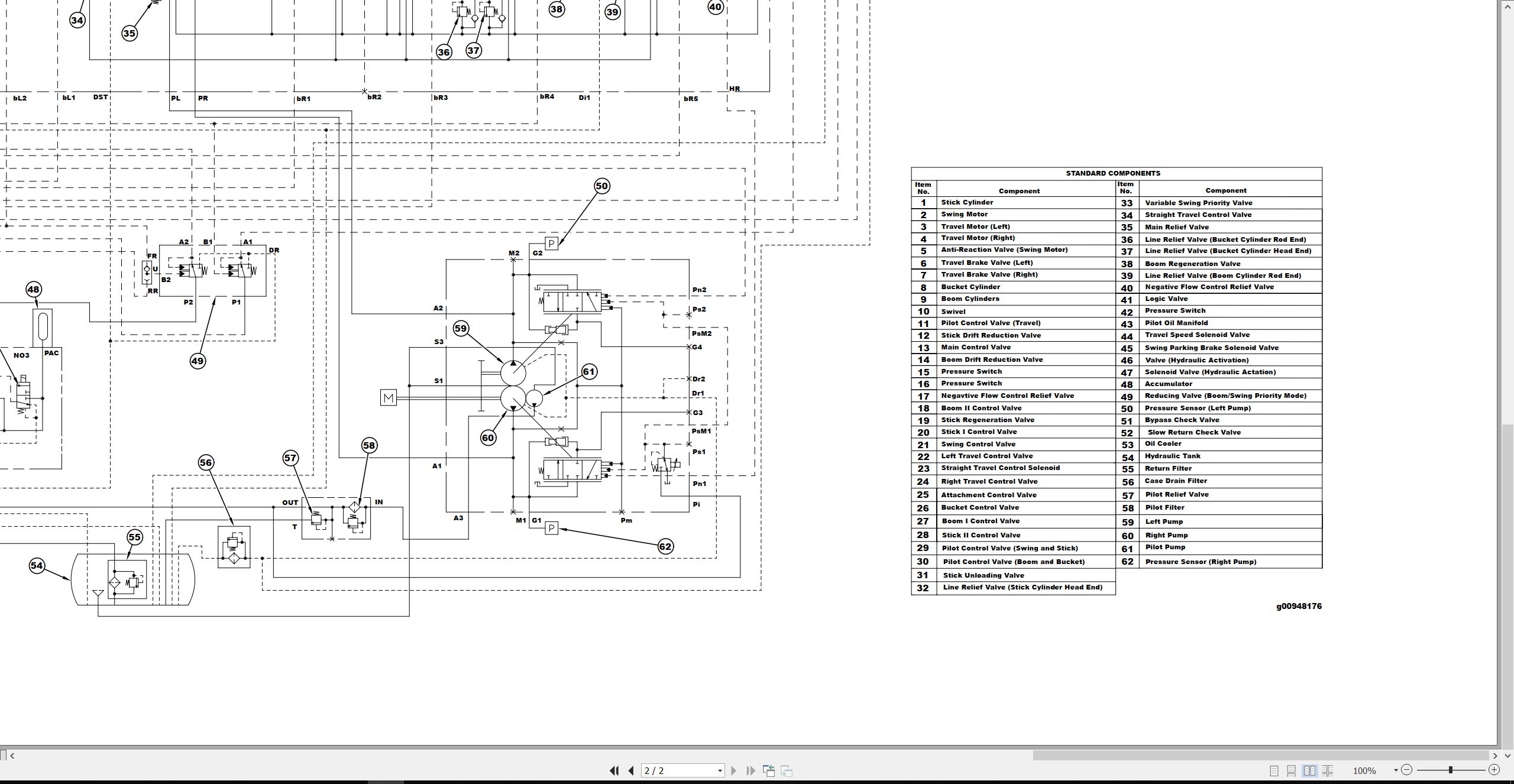
Task: Jump to the last page
Action: [x=751, y=770]
